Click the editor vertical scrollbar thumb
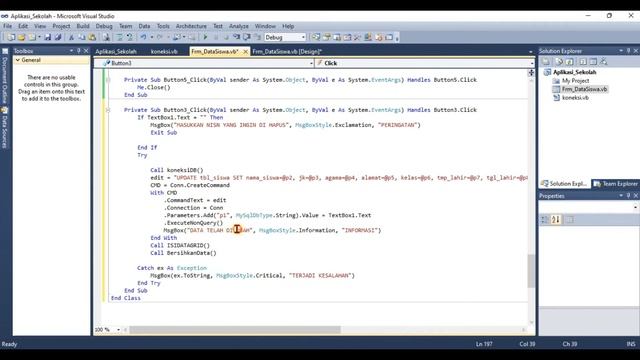Screen dimensions: 640x360 (x=531, y=271)
